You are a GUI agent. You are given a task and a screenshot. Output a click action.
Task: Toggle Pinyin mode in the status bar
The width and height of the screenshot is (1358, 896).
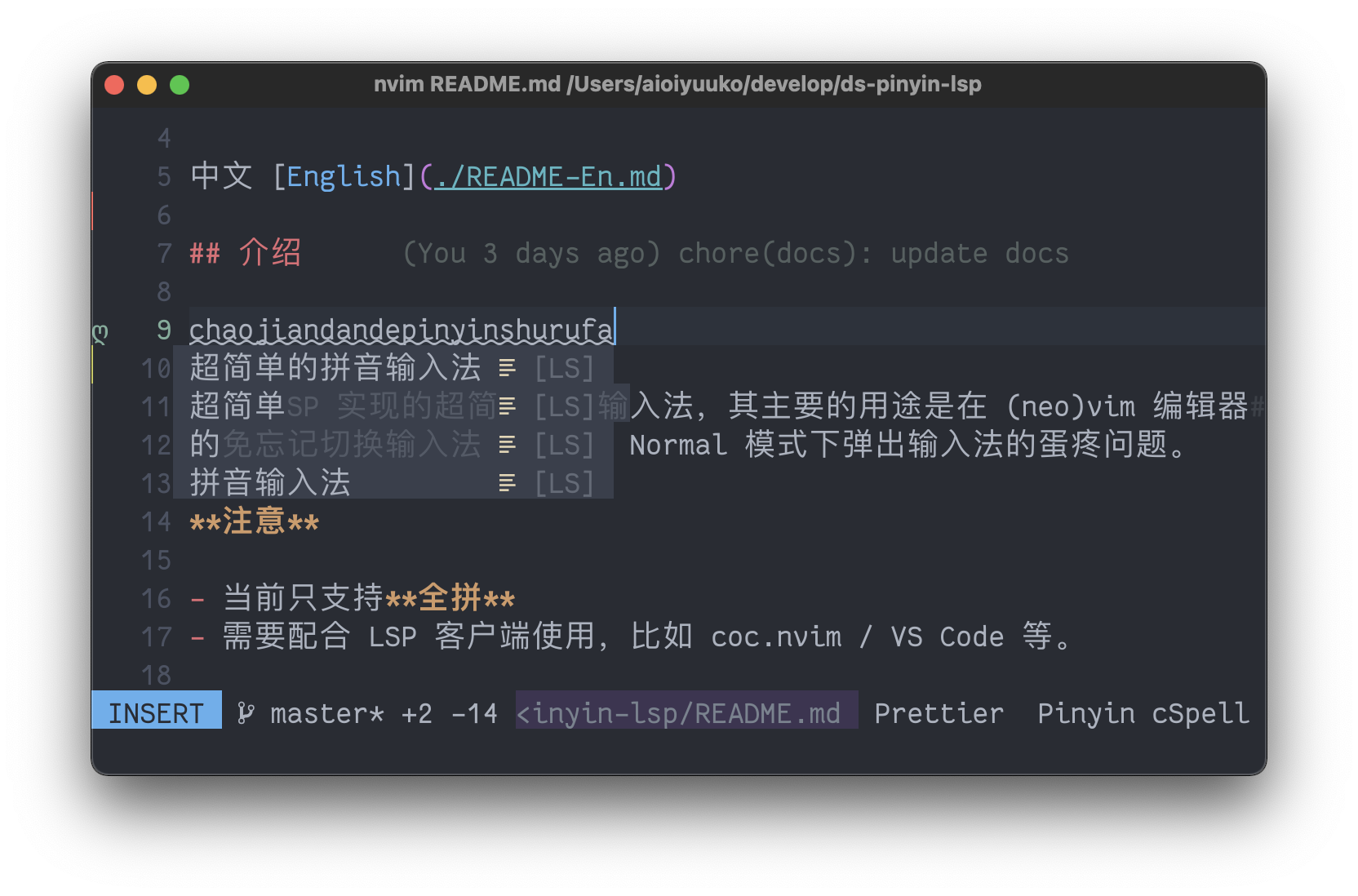1085,712
